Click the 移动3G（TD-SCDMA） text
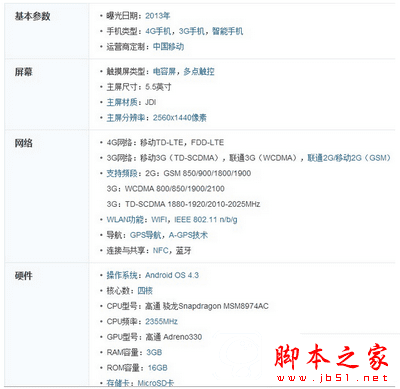Screen dimensions: 400x389 (181, 158)
